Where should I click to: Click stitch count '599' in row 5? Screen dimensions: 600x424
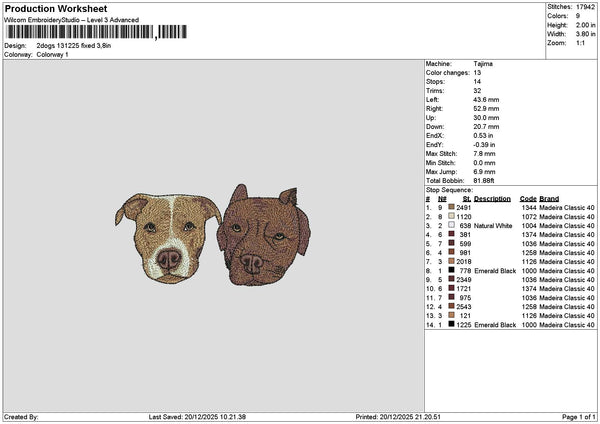pos(465,244)
